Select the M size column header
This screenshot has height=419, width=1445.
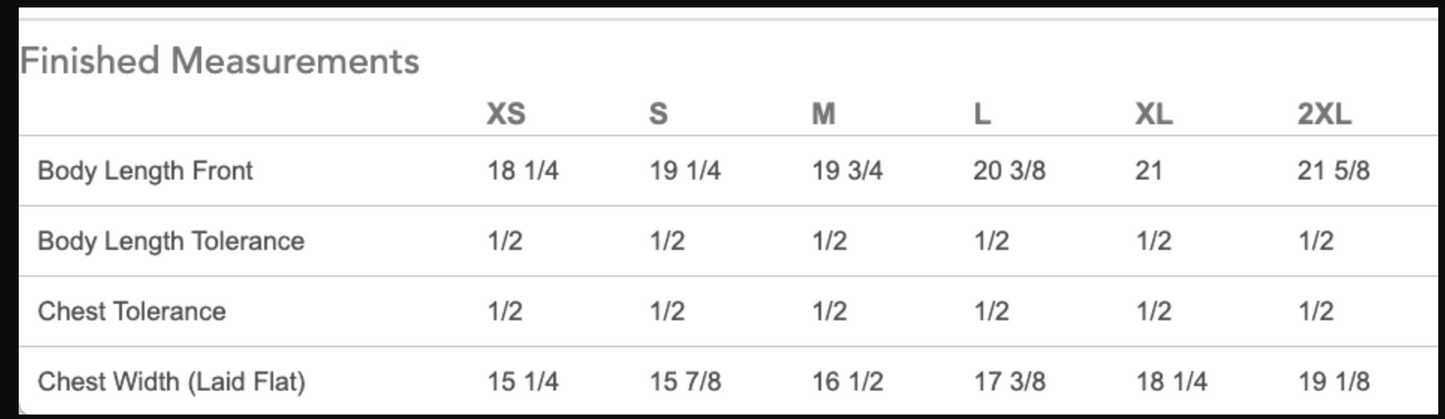tap(823, 114)
